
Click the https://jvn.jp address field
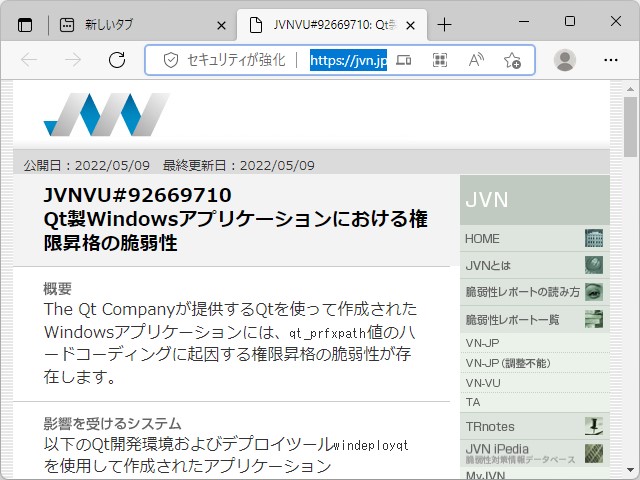coord(348,60)
